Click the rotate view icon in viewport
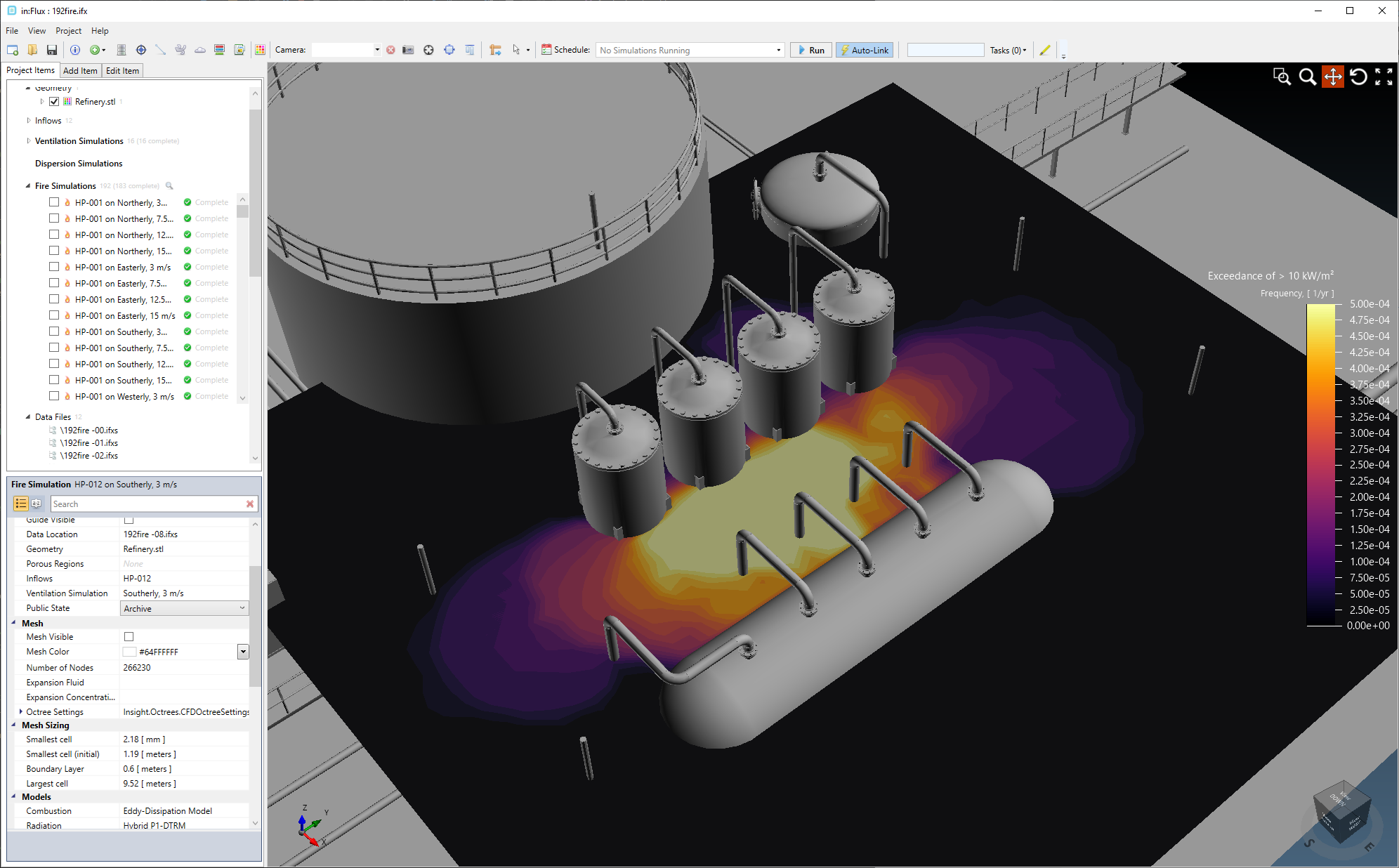 point(1358,77)
